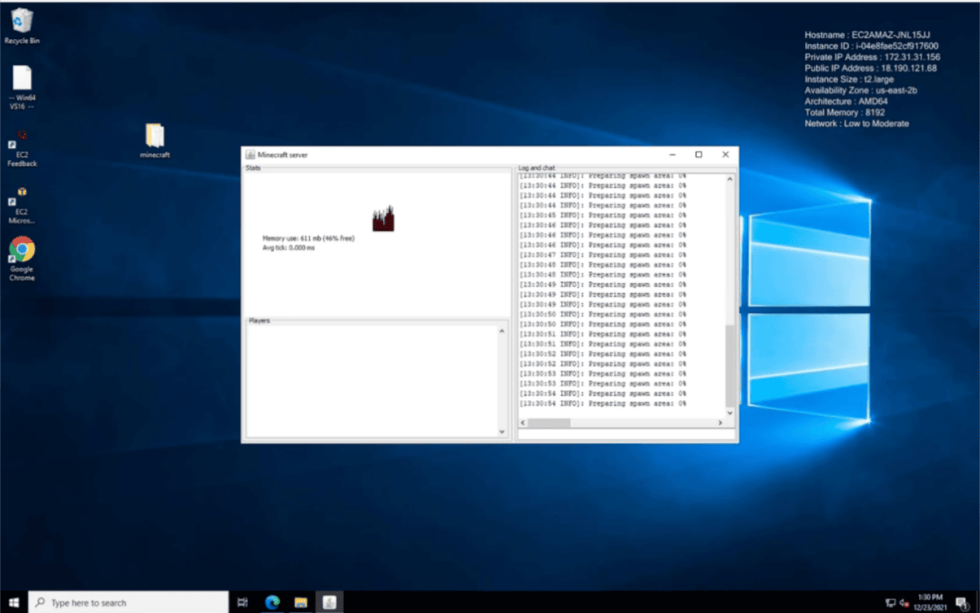The width and height of the screenshot is (980, 613).
Task: Click the log horizontal scrollbar thumb
Action: click(x=549, y=423)
